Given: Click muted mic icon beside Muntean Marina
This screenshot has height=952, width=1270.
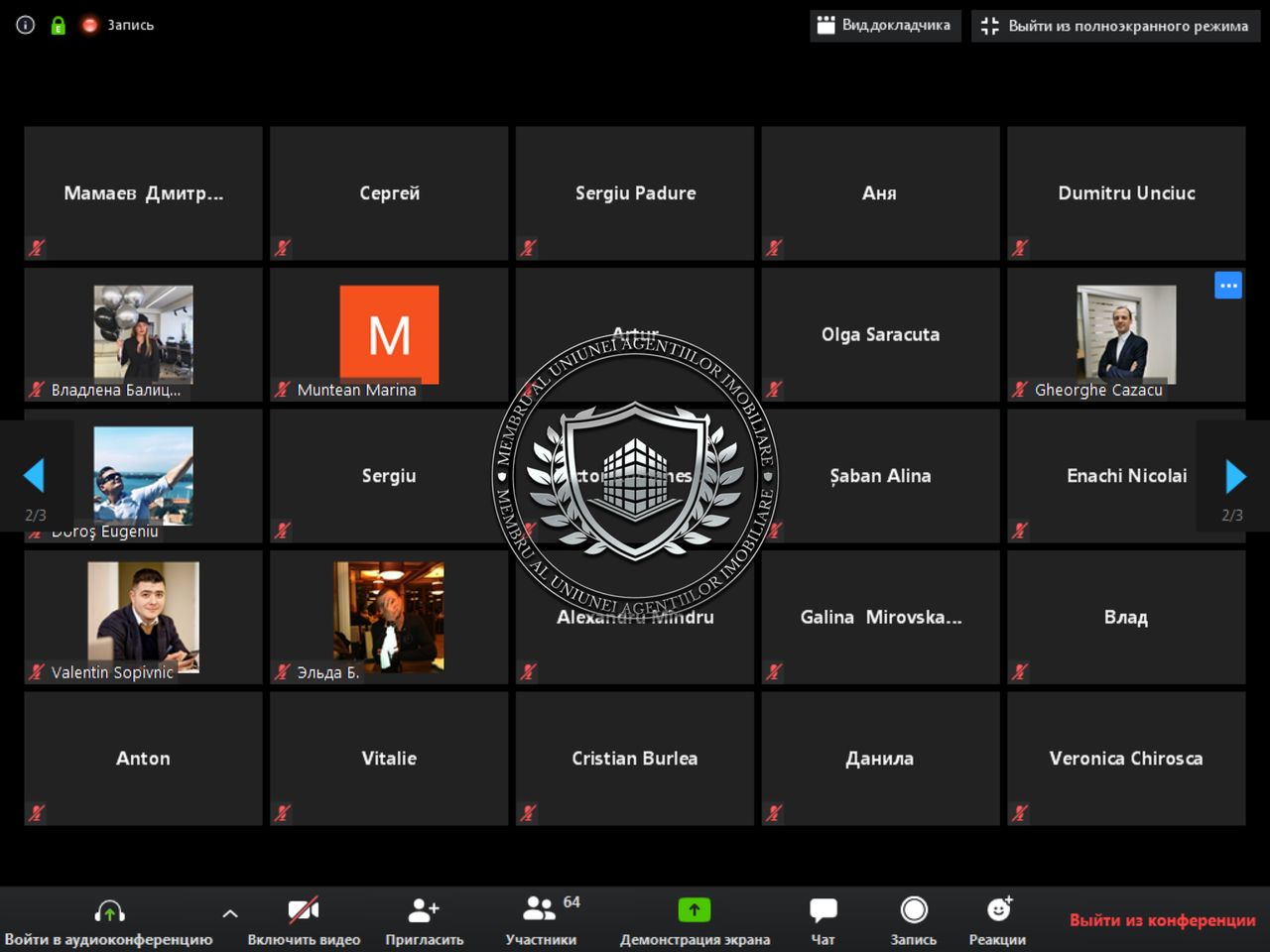Looking at the screenshot, I should pos(283,389).
